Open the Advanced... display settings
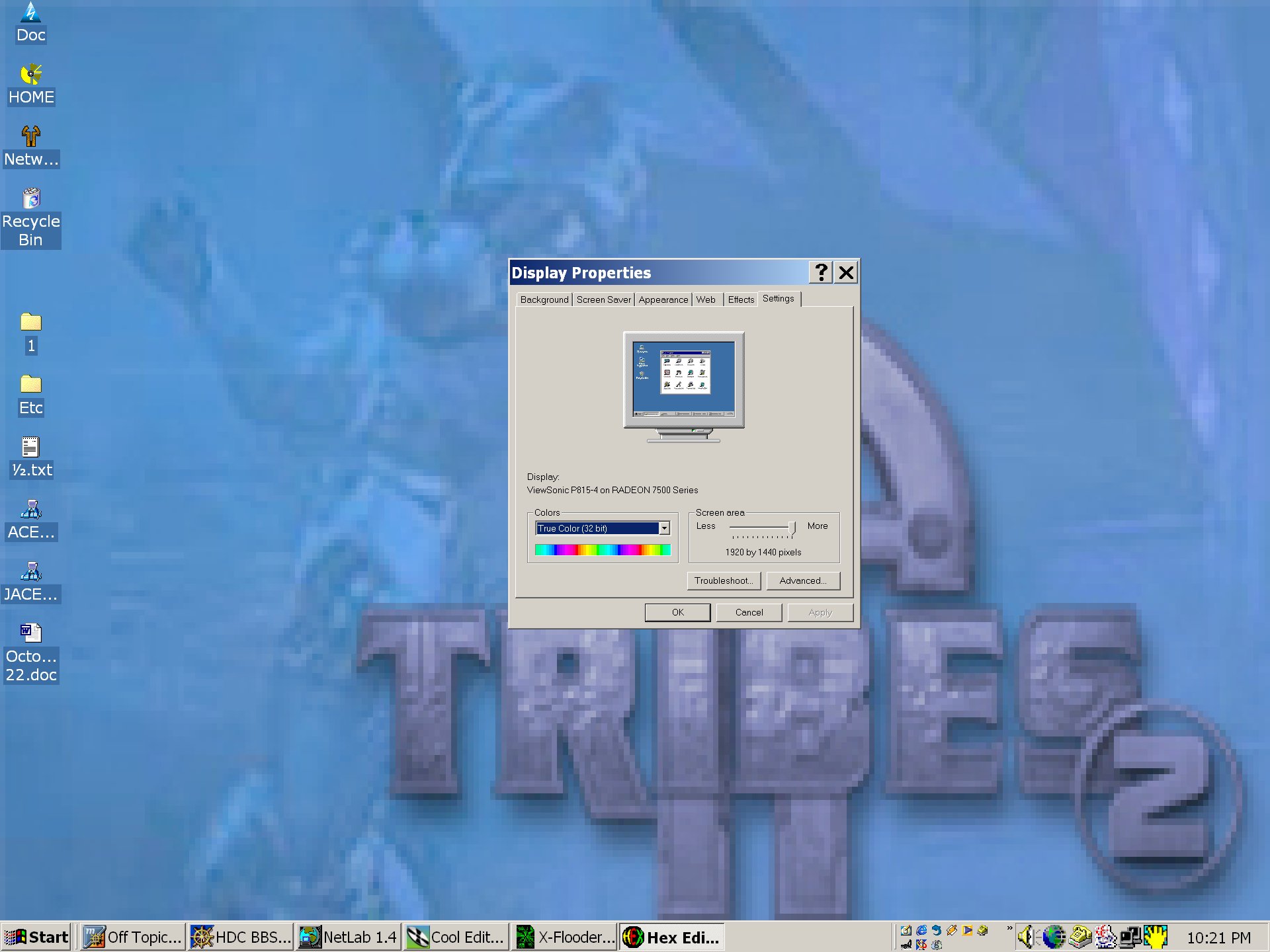The height and width of the screenshot is (952, 1270). tap(803, 580)
